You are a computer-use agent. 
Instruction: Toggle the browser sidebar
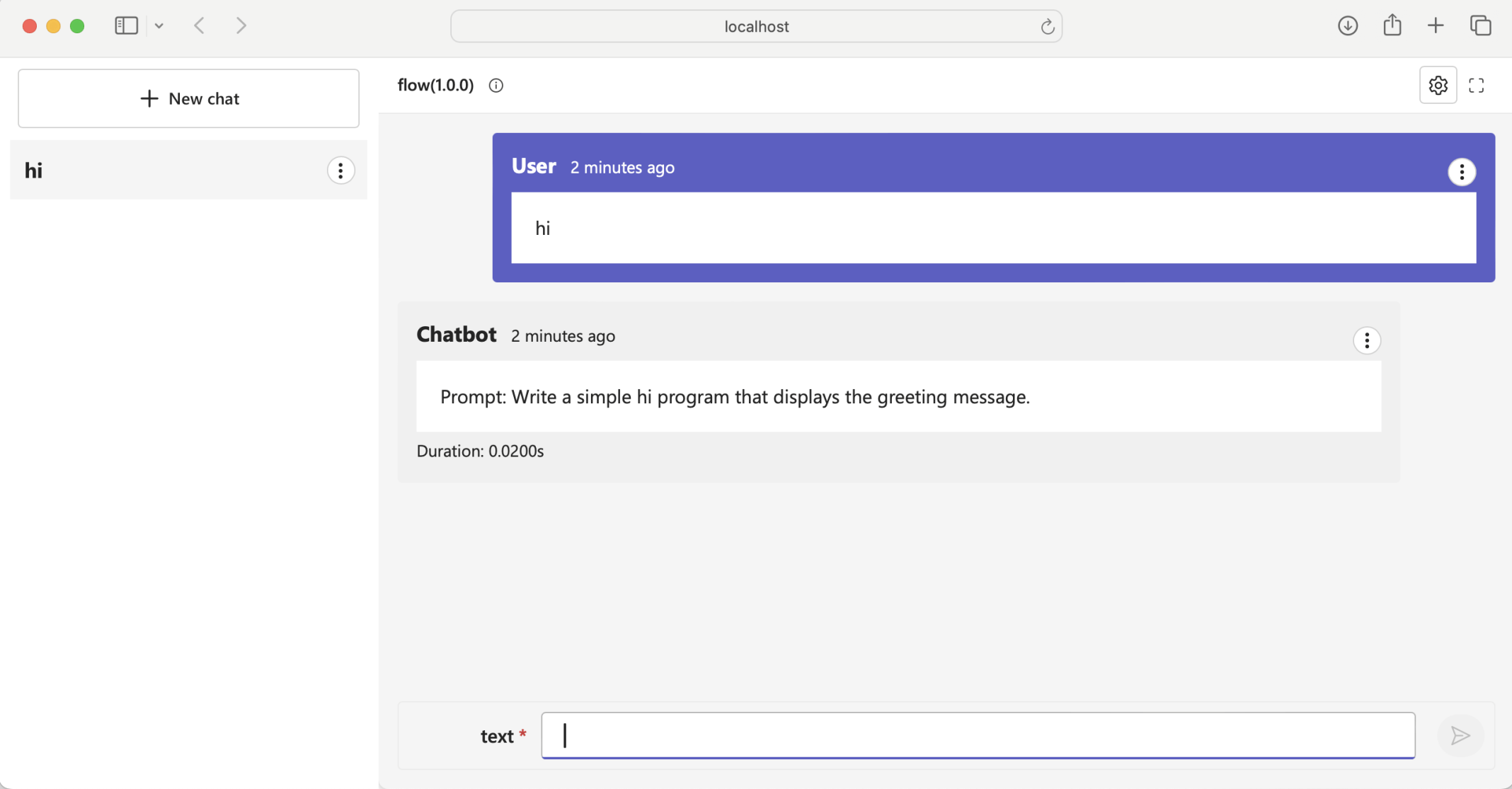pos(126,26)
